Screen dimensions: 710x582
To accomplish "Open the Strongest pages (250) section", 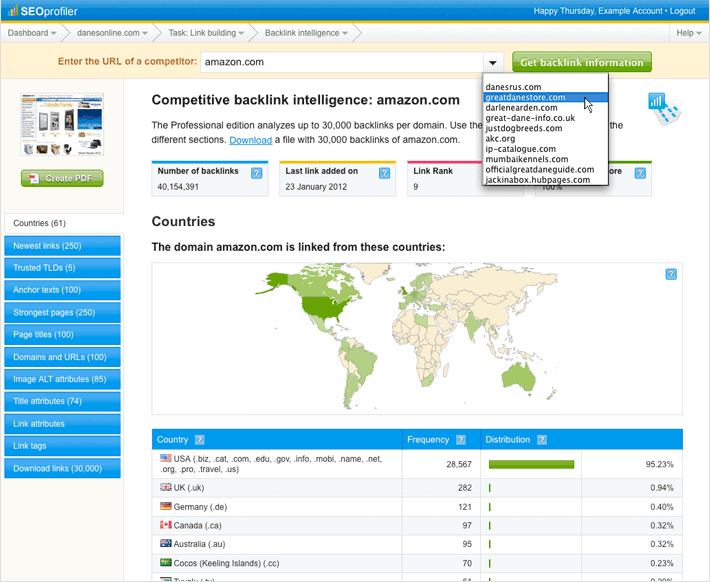I will (x=62, y=313).
